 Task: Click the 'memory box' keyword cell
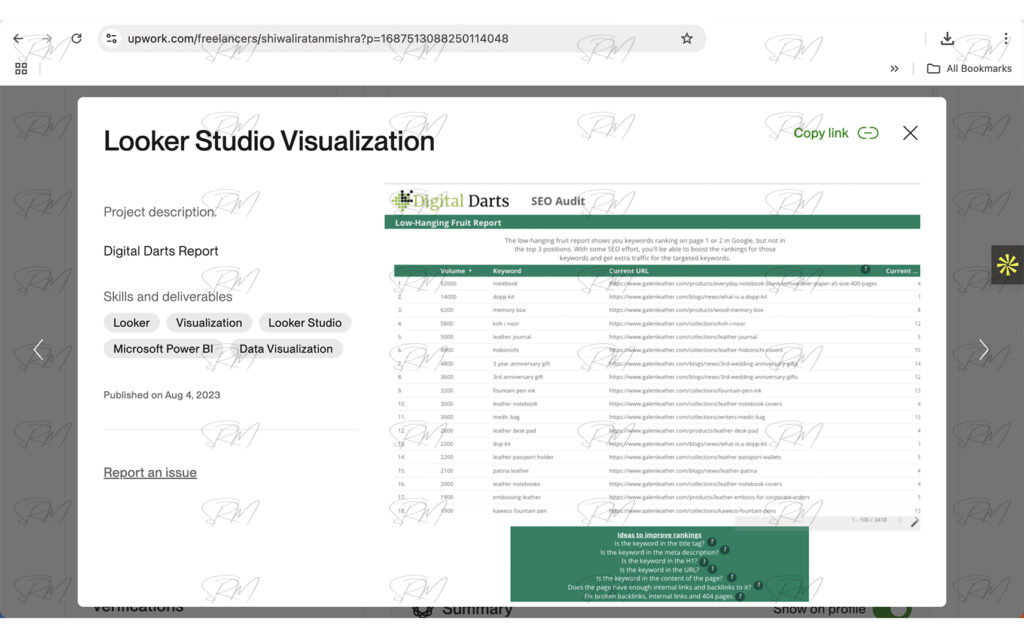tap(509, 310)
